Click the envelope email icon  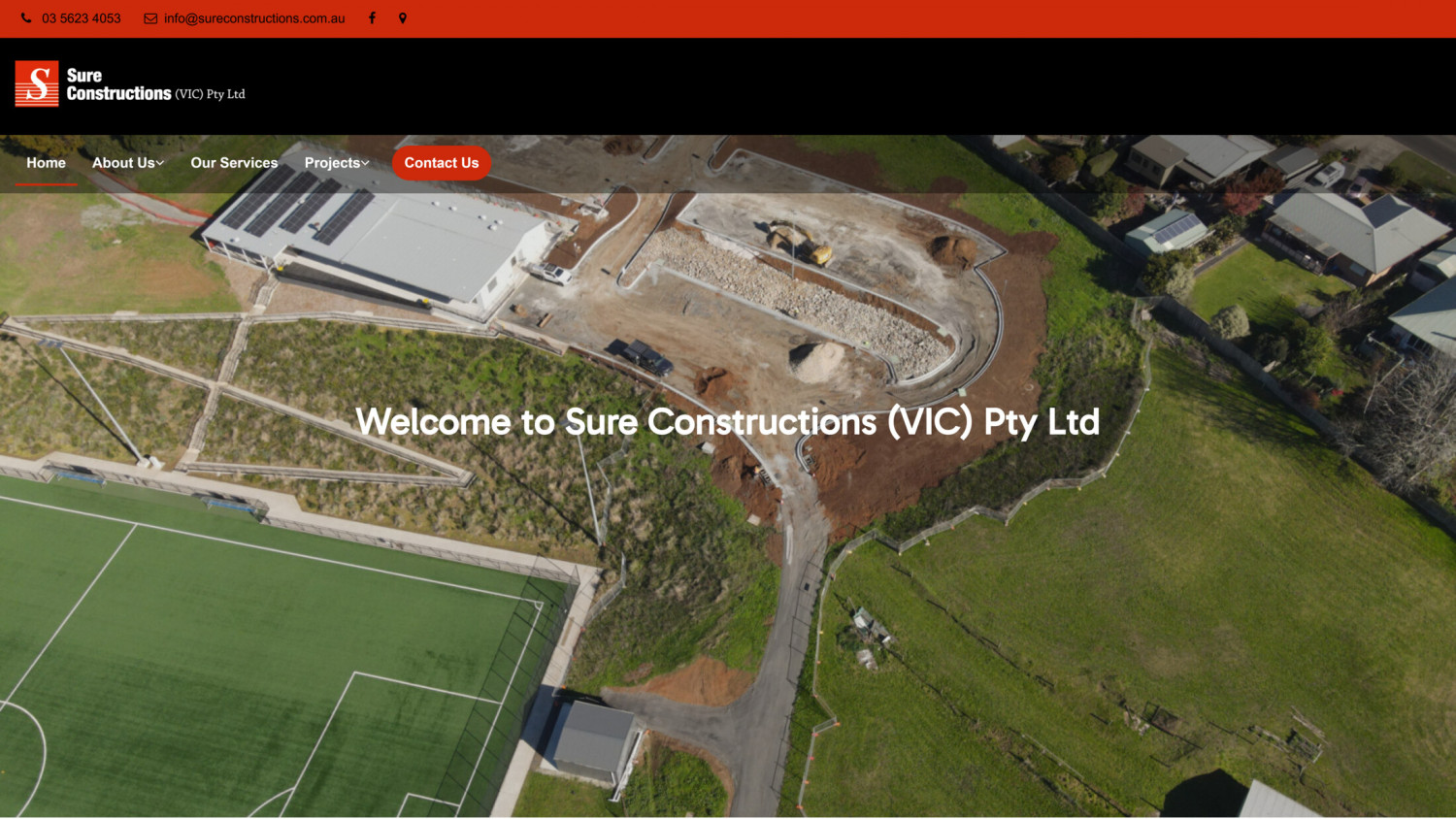pos(150,18)
